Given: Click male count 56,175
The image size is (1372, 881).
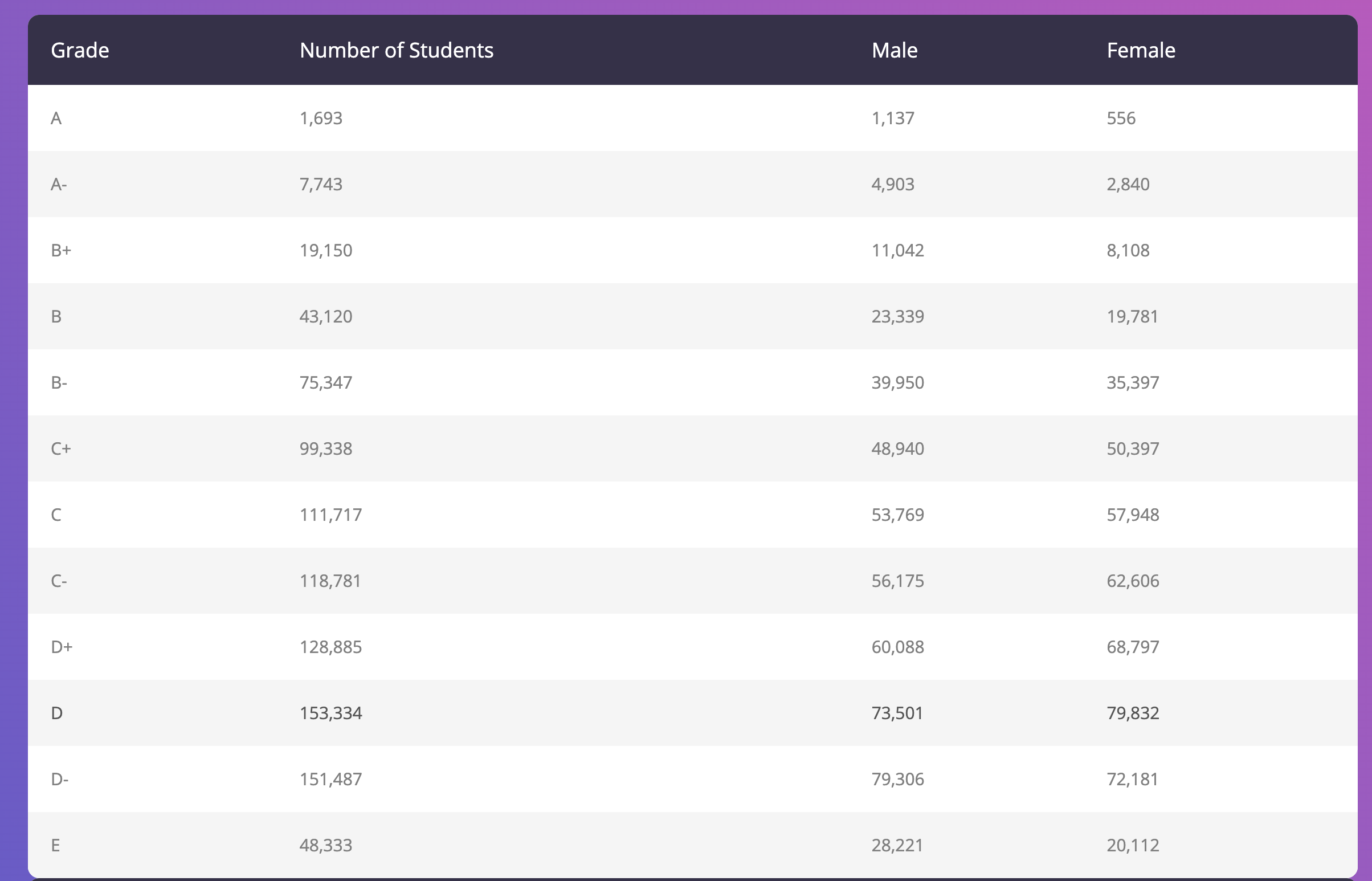Looking at the screenshot, I should click(898, 581).
